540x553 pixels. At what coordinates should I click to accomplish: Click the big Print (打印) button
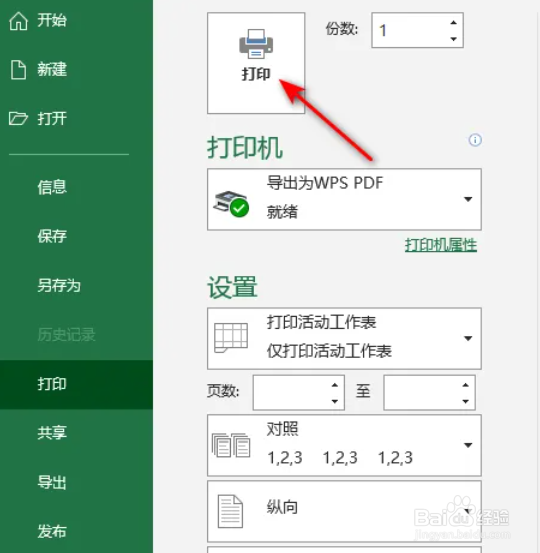(x=256, y=63)
